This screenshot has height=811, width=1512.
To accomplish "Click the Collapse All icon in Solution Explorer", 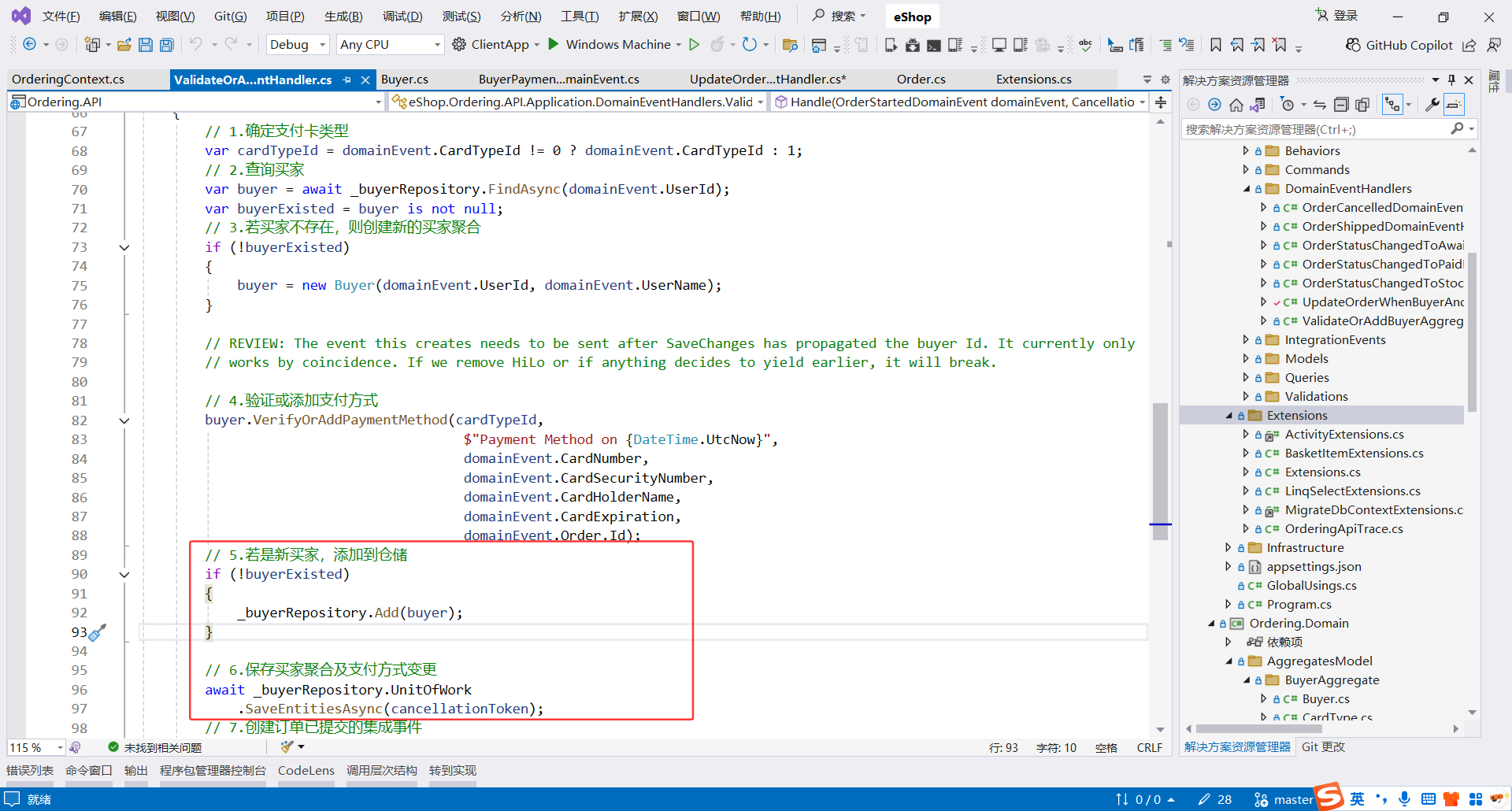I will click(1341, 104).
